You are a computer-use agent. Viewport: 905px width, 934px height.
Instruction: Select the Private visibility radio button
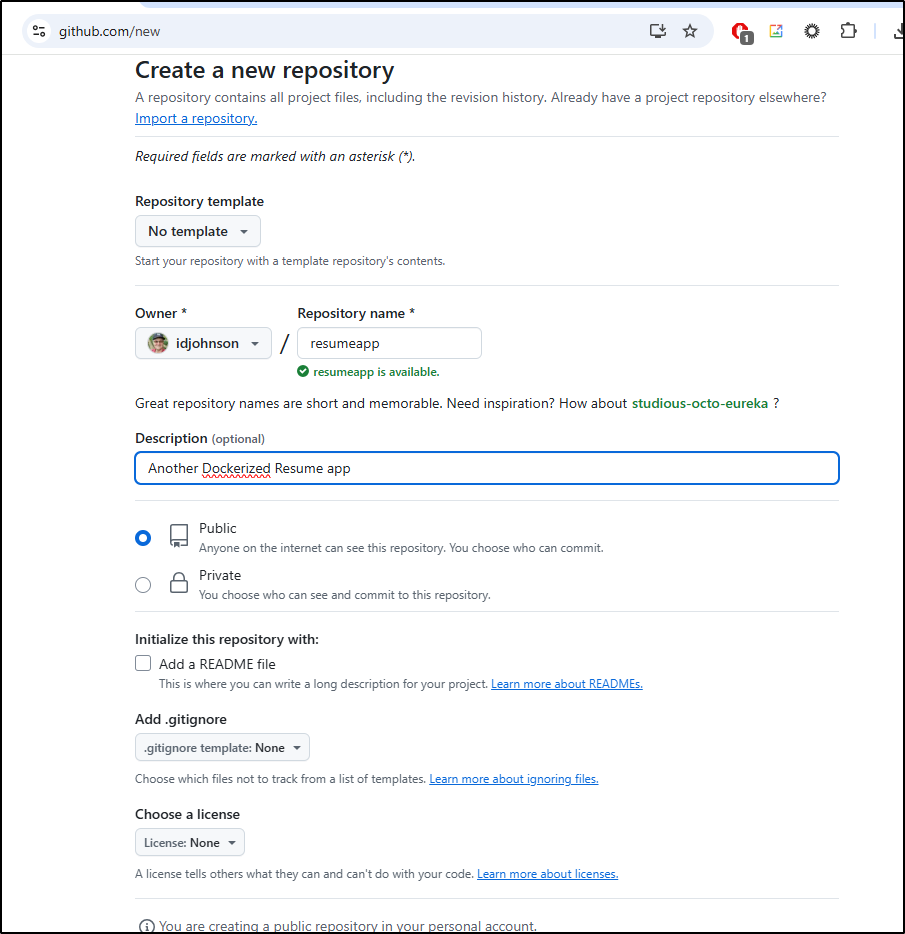(x=143, y=585)
